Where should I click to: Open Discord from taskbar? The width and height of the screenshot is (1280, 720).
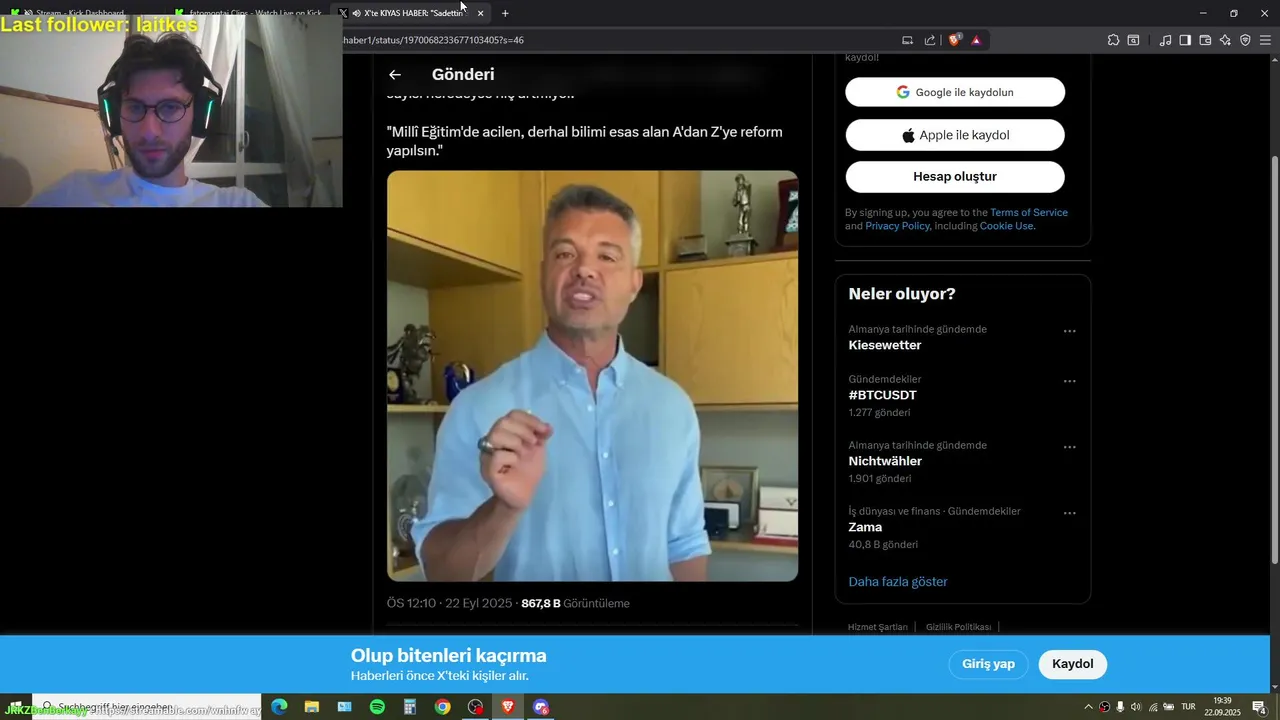pyautogui.click(x=541, y=707)
